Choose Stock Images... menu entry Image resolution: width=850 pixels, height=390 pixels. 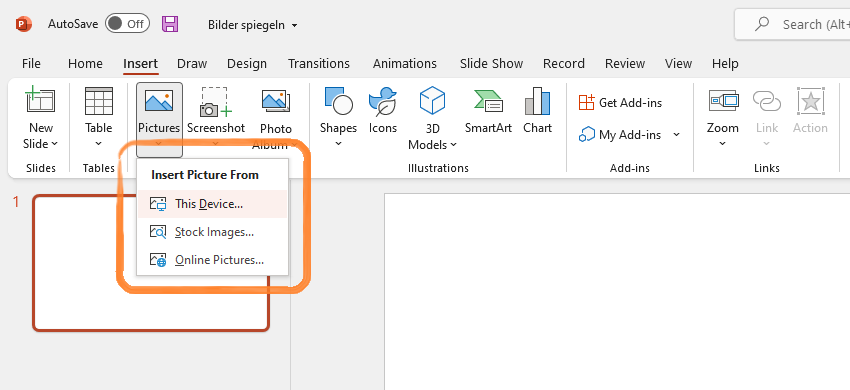coord(212,232)
